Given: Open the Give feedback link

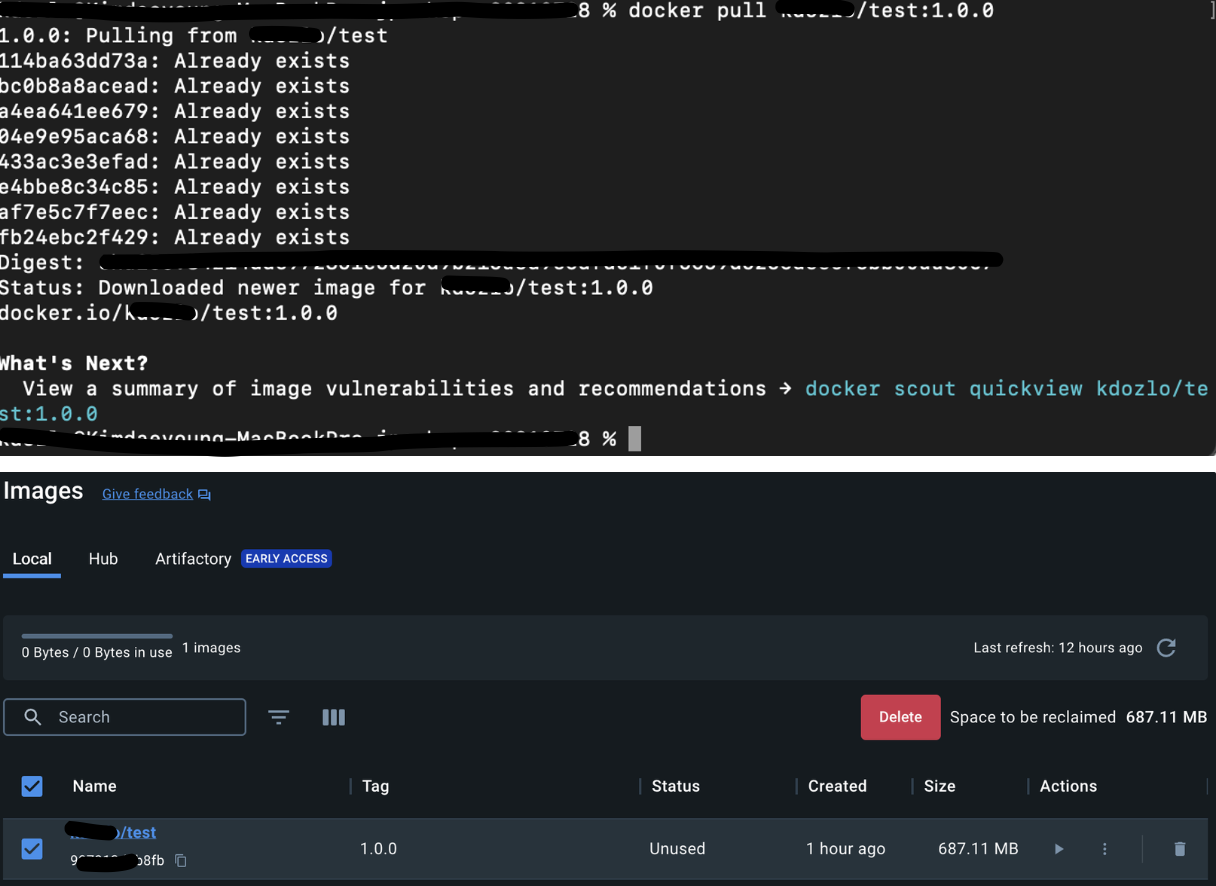Looking at the screenshot, I should tap(147, 494).
